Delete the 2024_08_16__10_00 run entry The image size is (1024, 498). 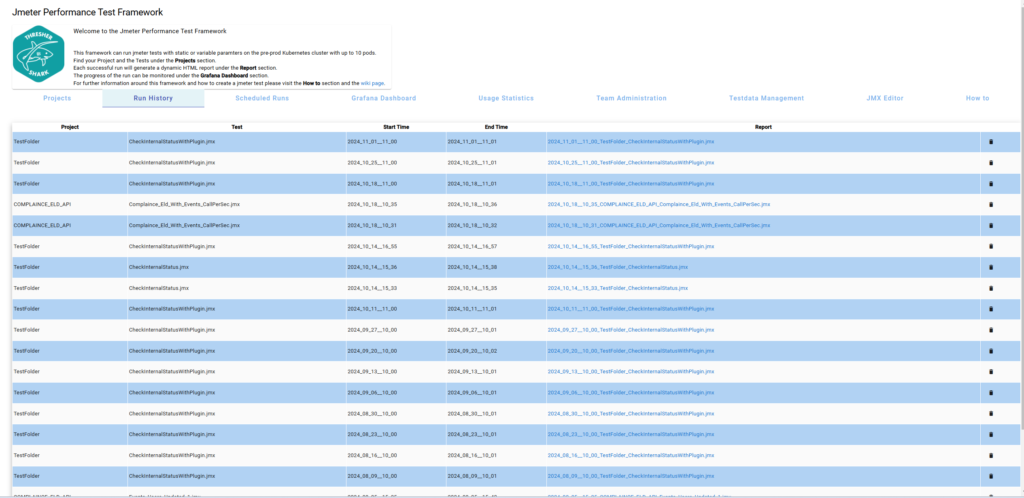[991, 455]
